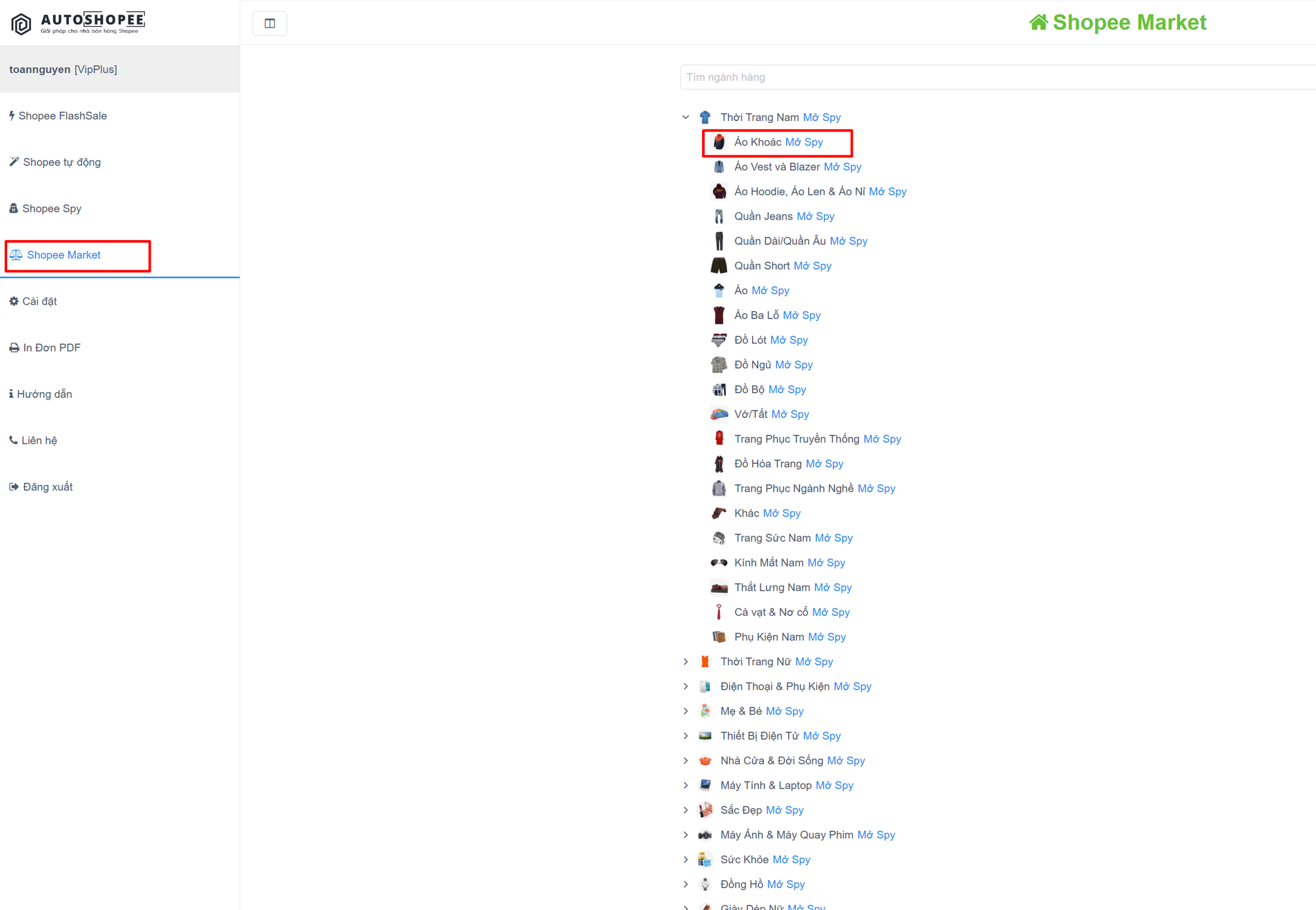This screenshot has width=1316, height=910.
Task: Click Mở Spy link next to Áo Khoác
Action: (x=804, y=142)
